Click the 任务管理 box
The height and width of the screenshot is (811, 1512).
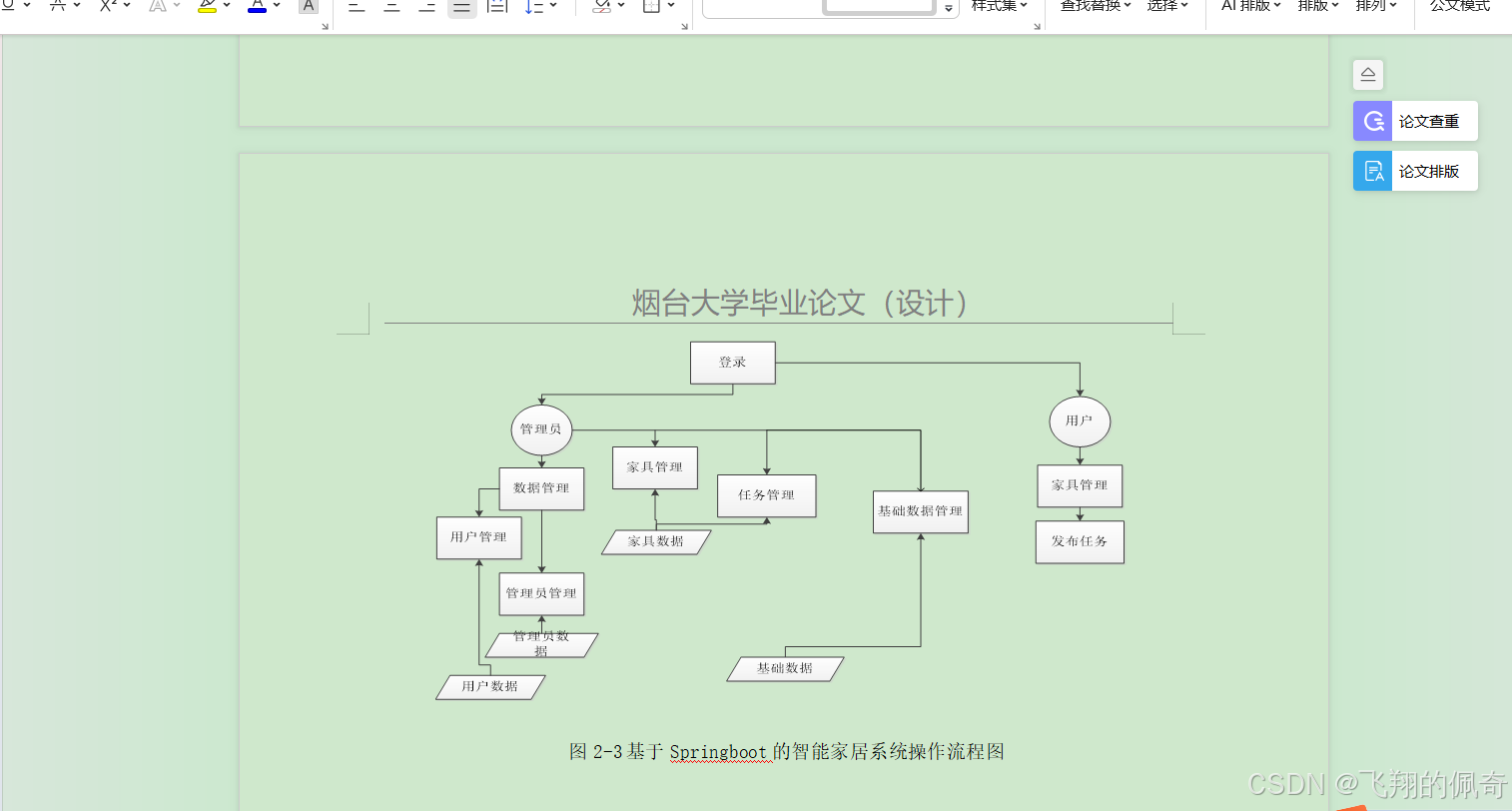pyautogui.click(x=767, y=495)
